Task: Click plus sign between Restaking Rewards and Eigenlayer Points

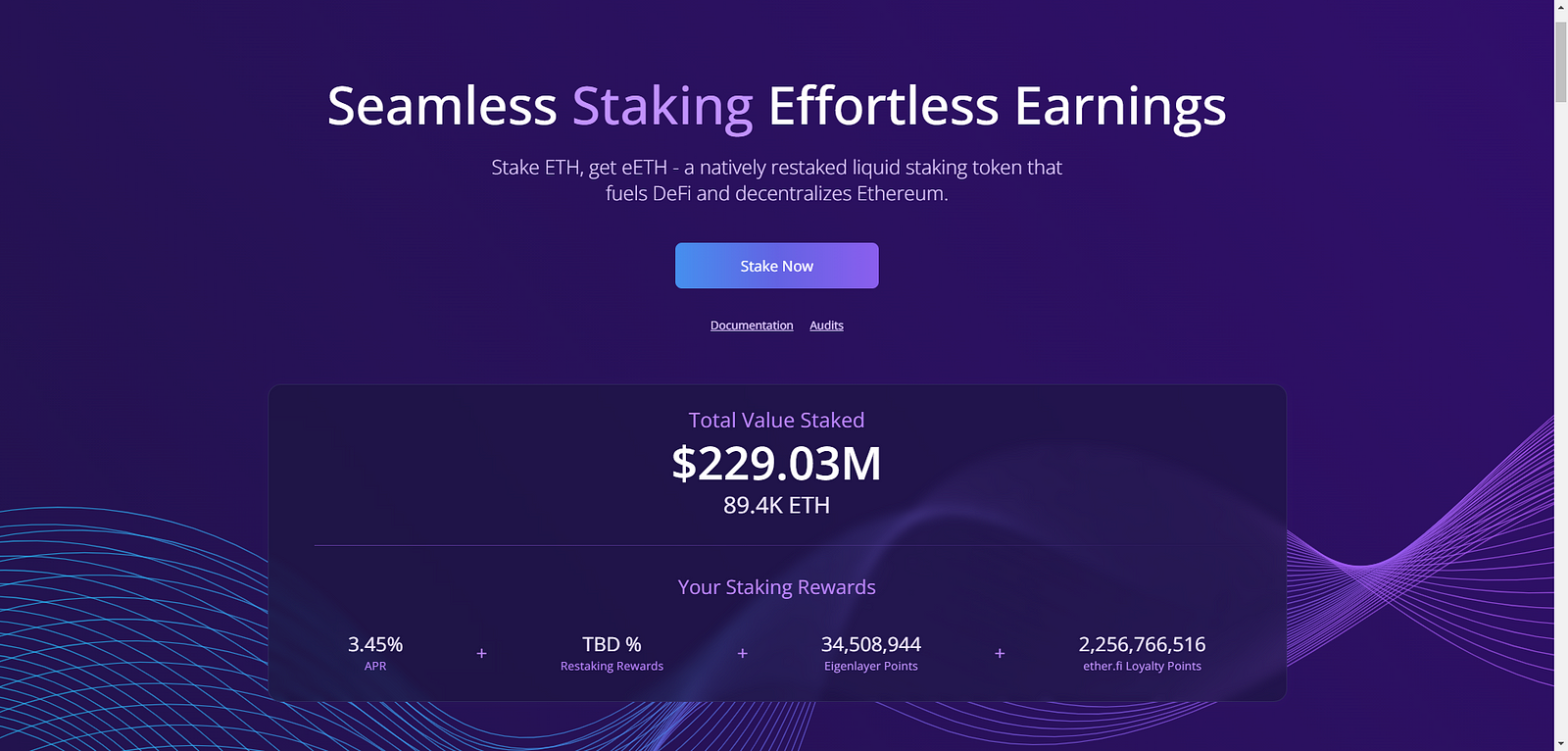Action: point(743,653)
